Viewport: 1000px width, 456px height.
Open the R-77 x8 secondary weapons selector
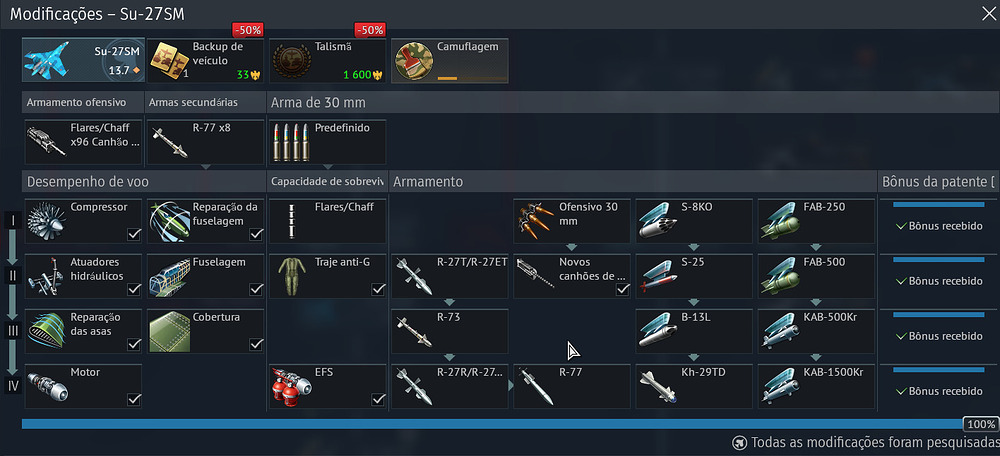[x=205, y=142]
